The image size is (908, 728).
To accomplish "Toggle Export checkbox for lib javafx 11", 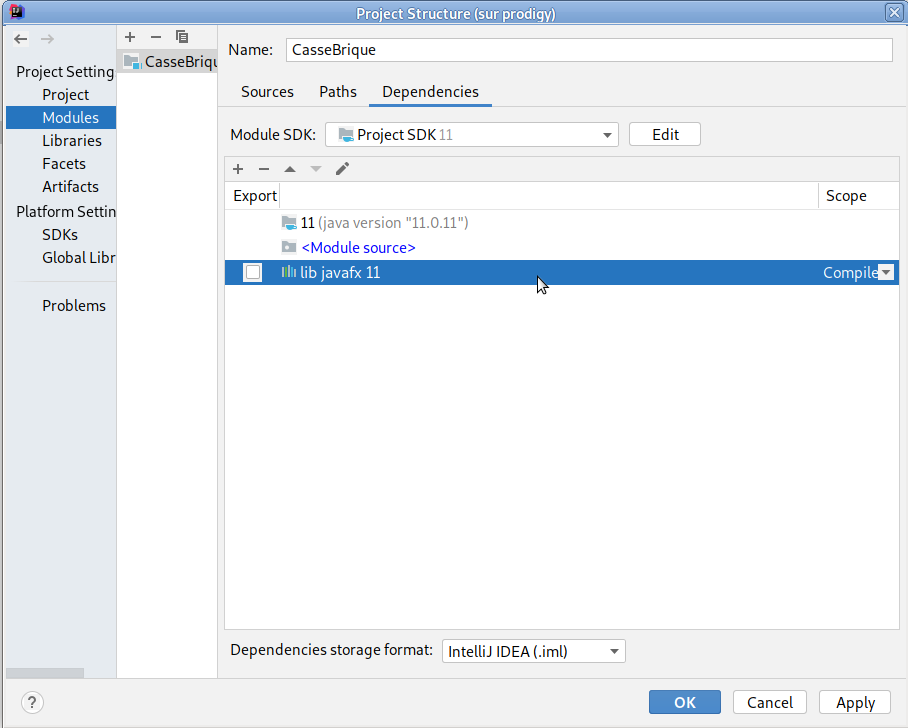I will pyautogui.click(x=253, y=272).
